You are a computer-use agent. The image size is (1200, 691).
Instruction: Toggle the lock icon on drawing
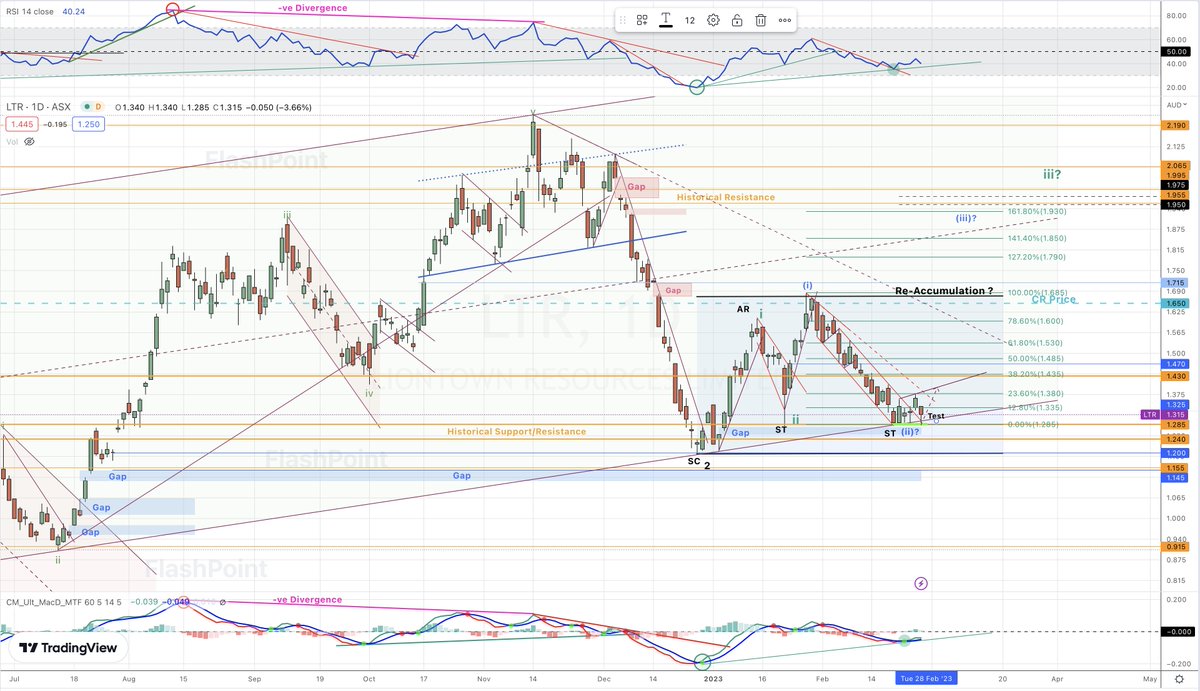coord(737,20)
